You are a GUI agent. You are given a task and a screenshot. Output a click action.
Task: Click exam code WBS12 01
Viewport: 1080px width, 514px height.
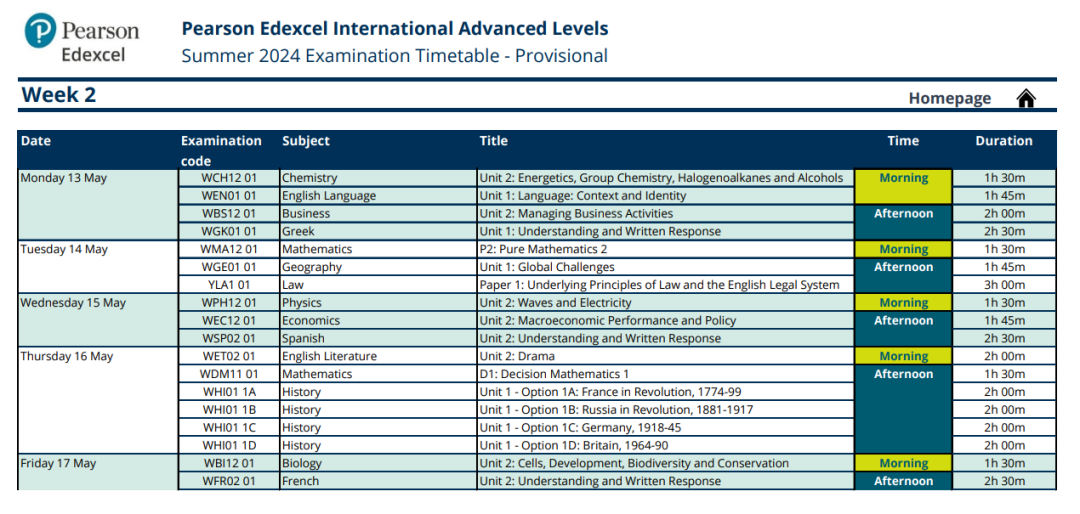click(x=228, y=214)
